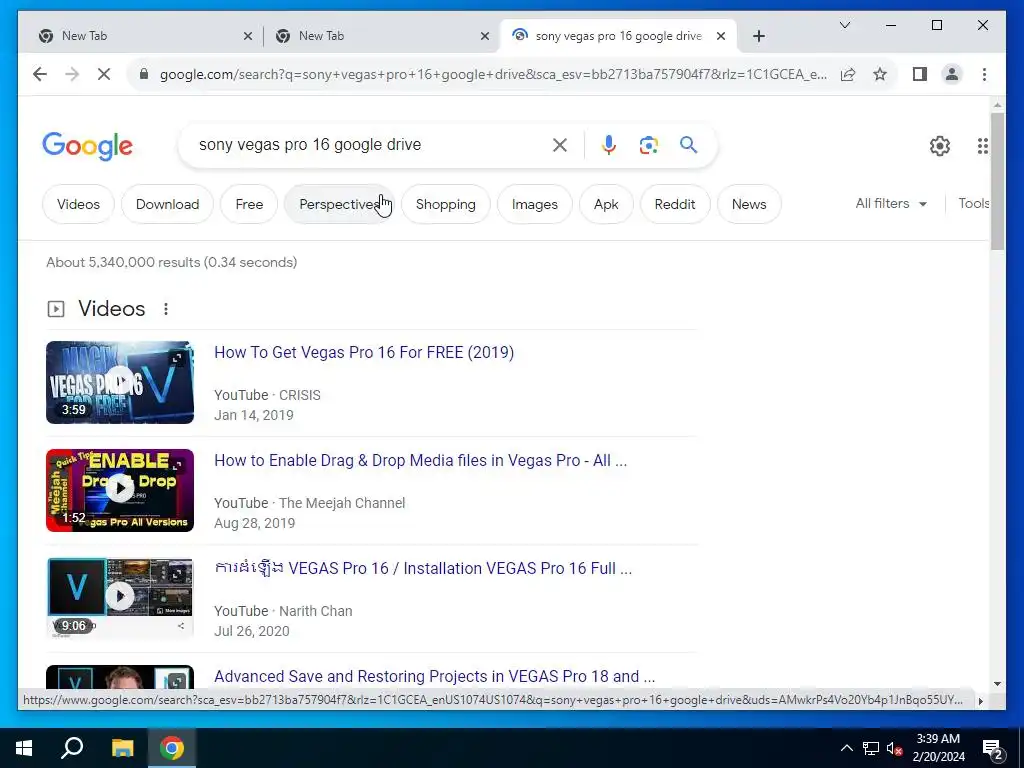
Task: Click the muted volume tray icon
Action: pyautogui.click(x=894, y=748)
